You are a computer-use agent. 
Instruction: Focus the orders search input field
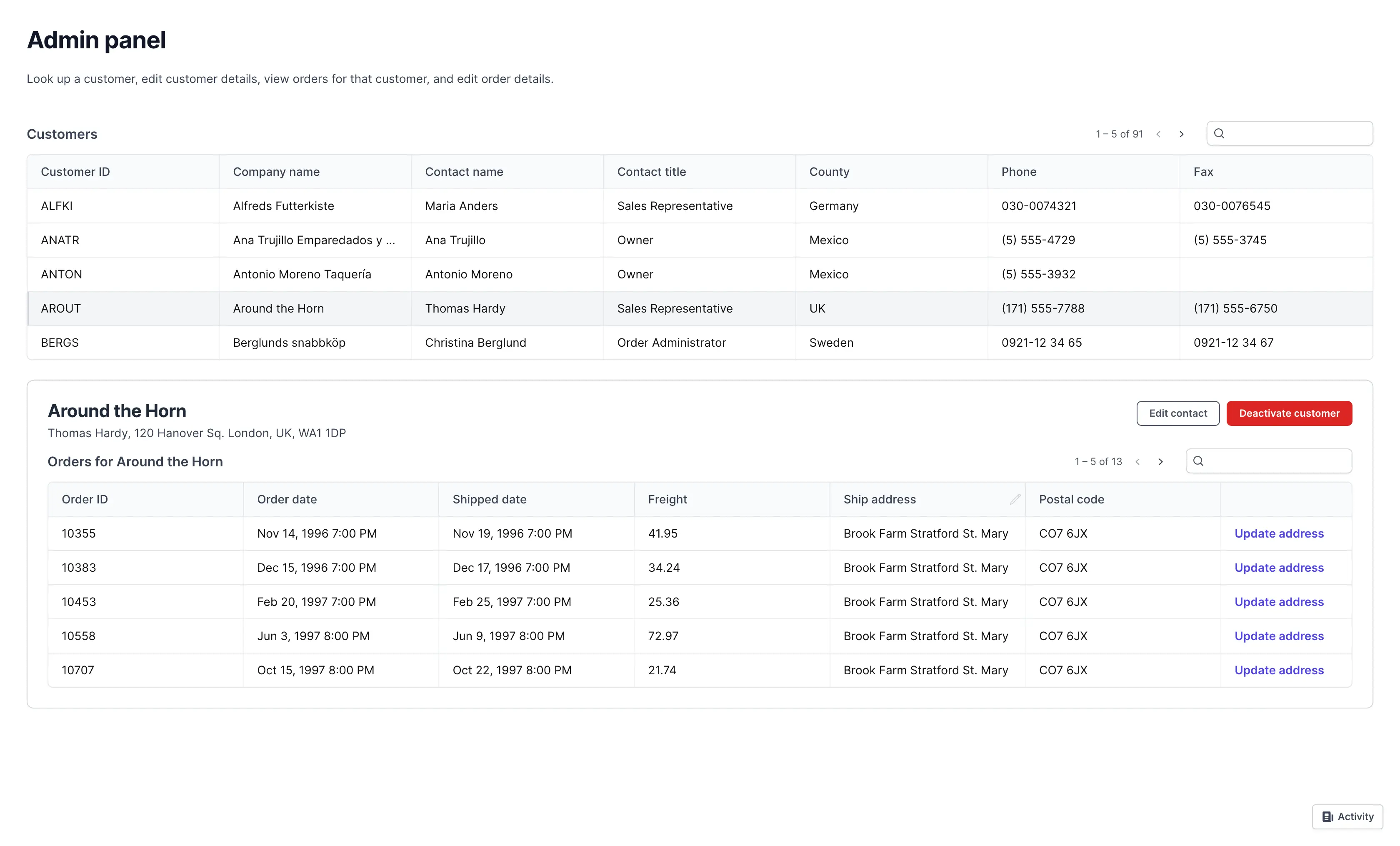pos(1269,461)
